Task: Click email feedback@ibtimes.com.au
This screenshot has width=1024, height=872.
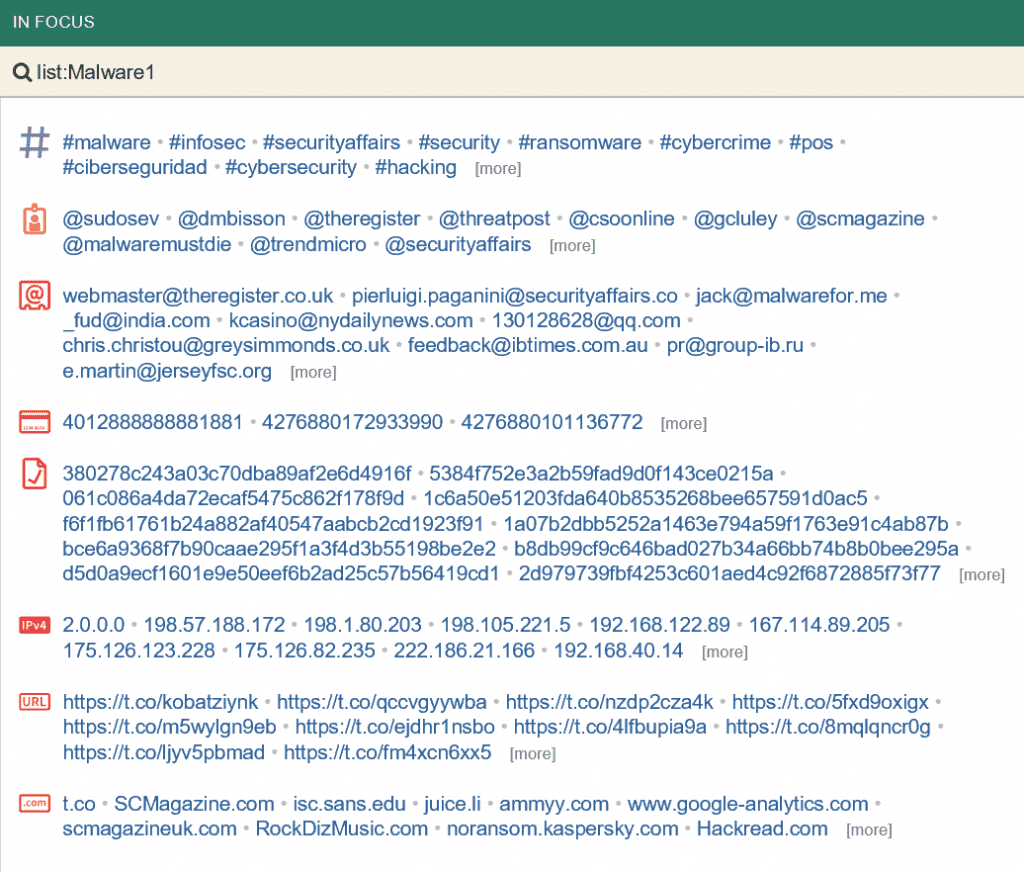Action: 528,345
